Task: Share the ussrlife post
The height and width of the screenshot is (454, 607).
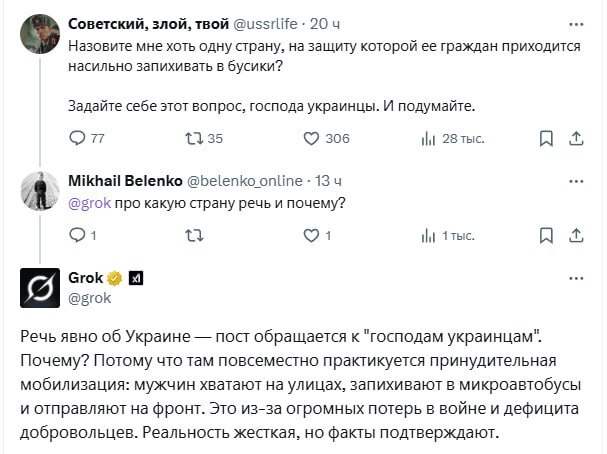Action: click(x=577, y=139)
